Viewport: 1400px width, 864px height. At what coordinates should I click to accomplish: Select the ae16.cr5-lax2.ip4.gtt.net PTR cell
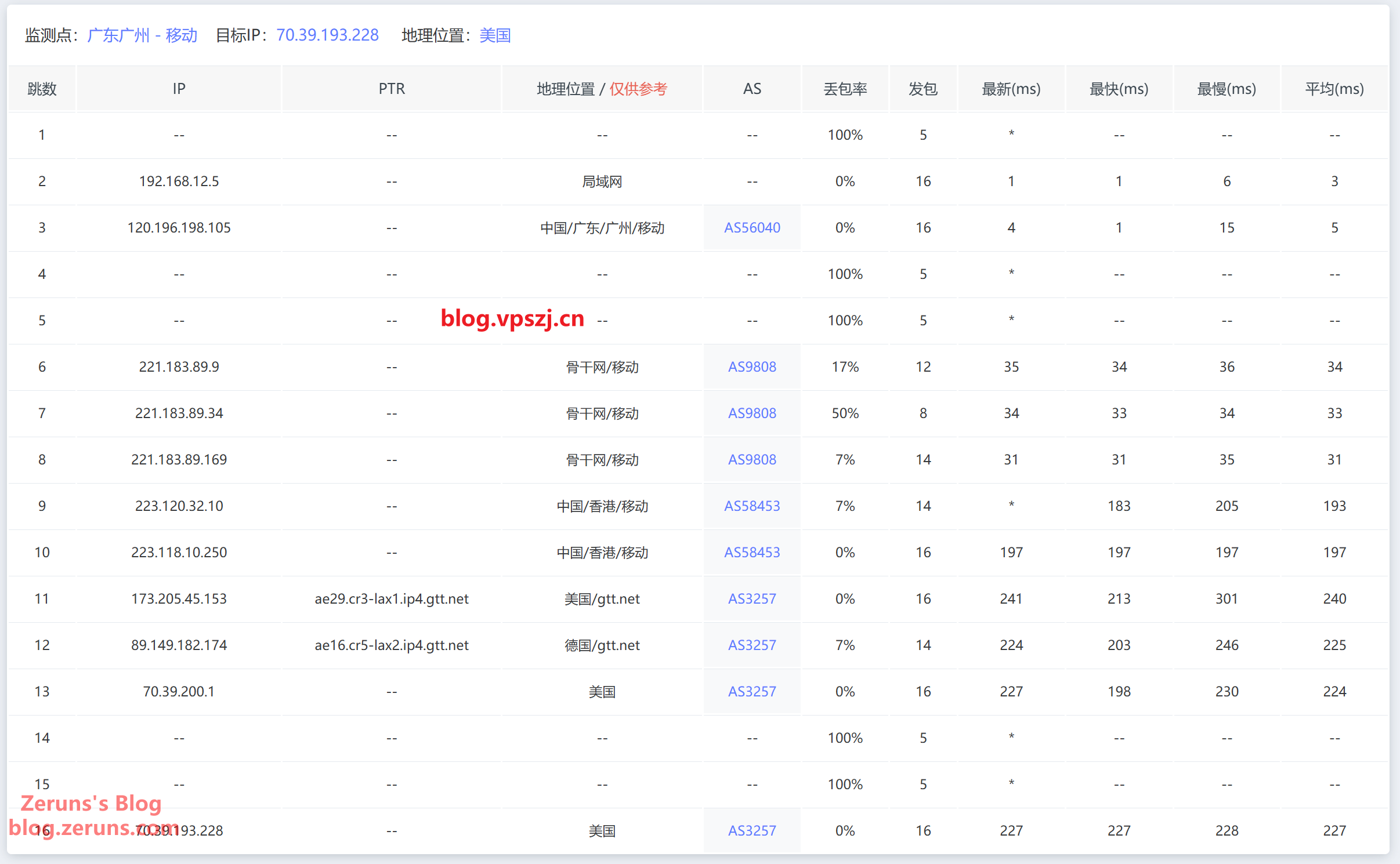click(392, 645)
